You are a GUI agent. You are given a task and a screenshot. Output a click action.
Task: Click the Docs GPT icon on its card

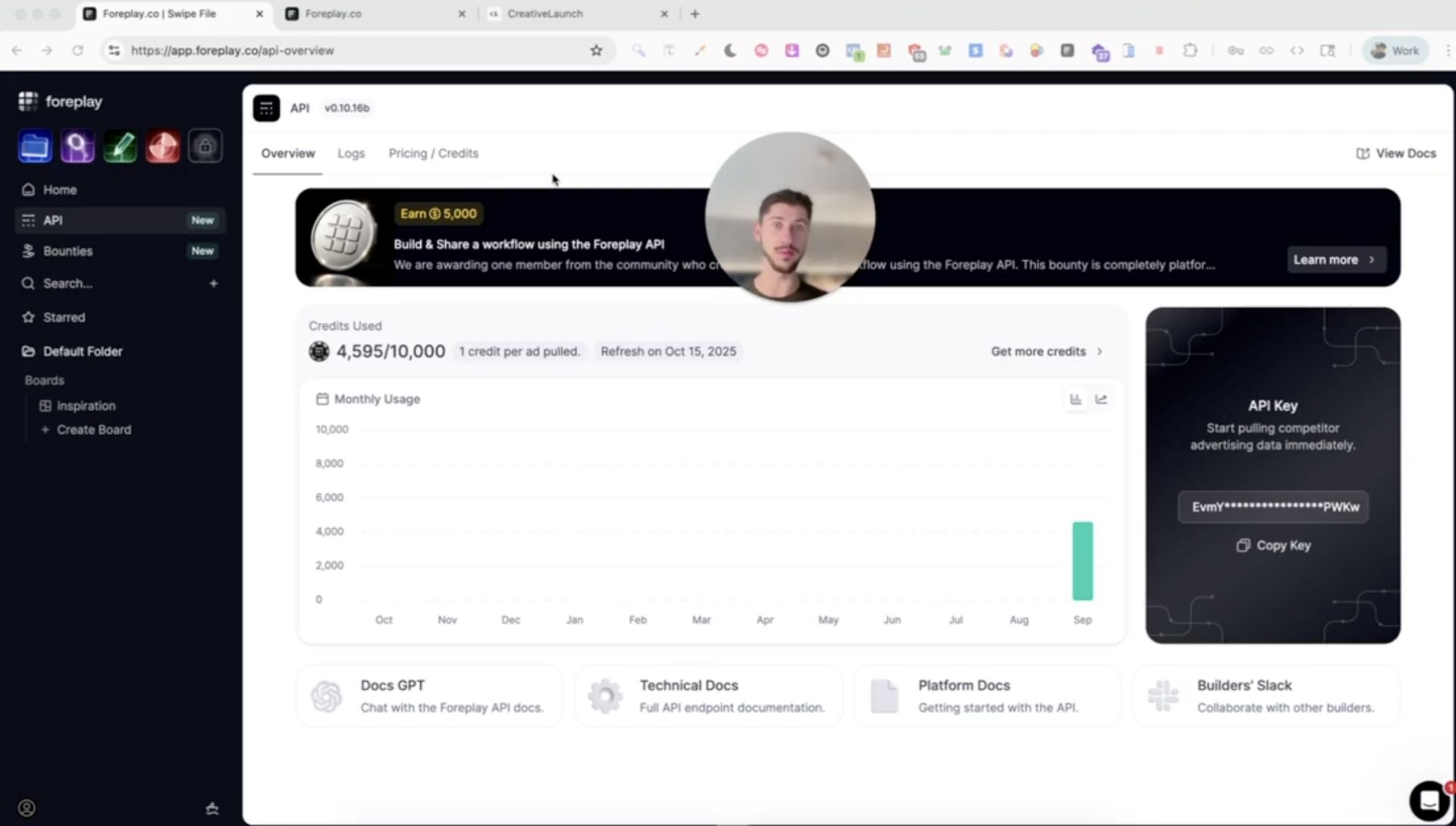click(x=326, y=695)
